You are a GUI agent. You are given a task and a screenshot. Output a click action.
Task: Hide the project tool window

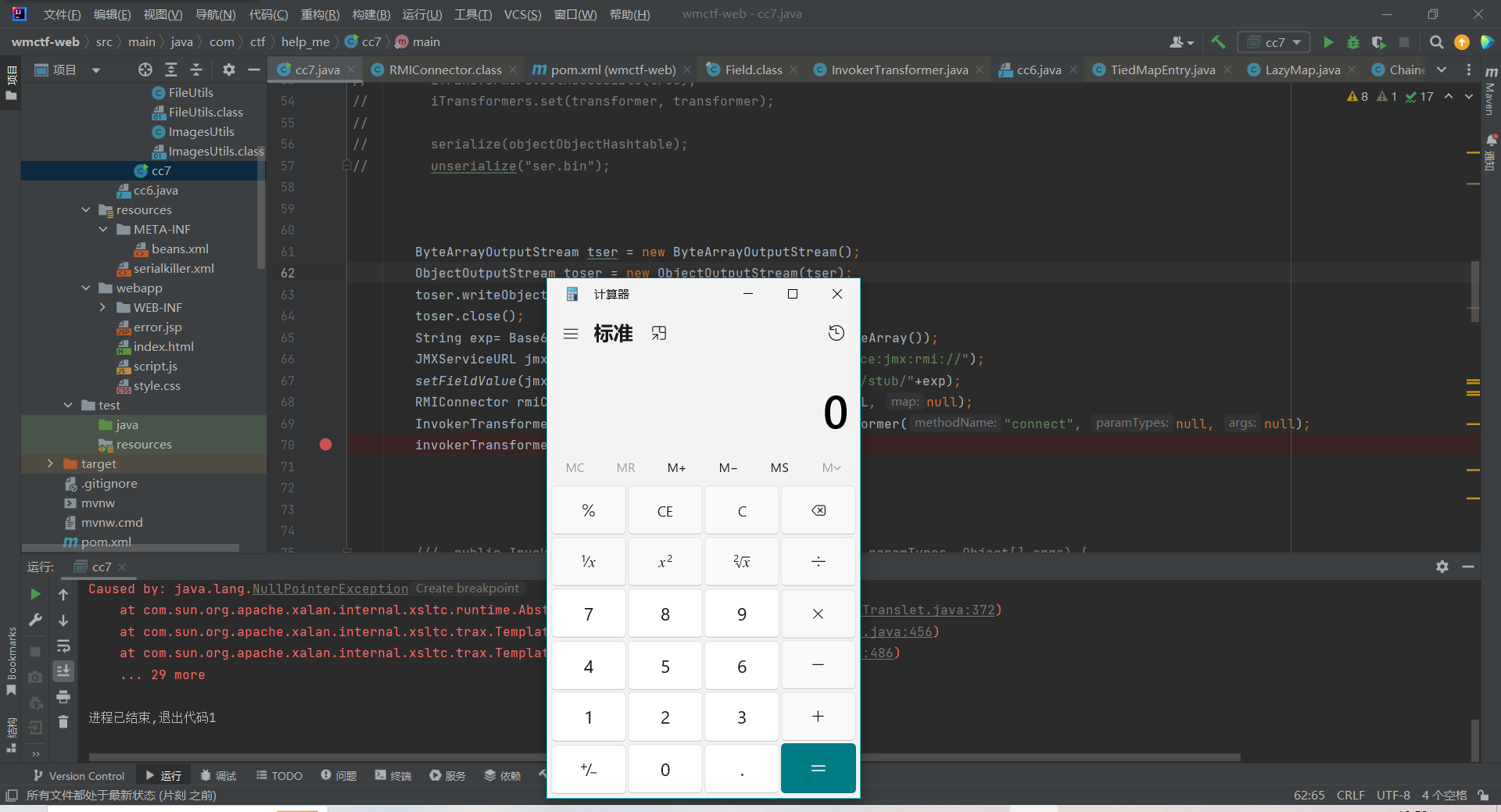point(253,70)
